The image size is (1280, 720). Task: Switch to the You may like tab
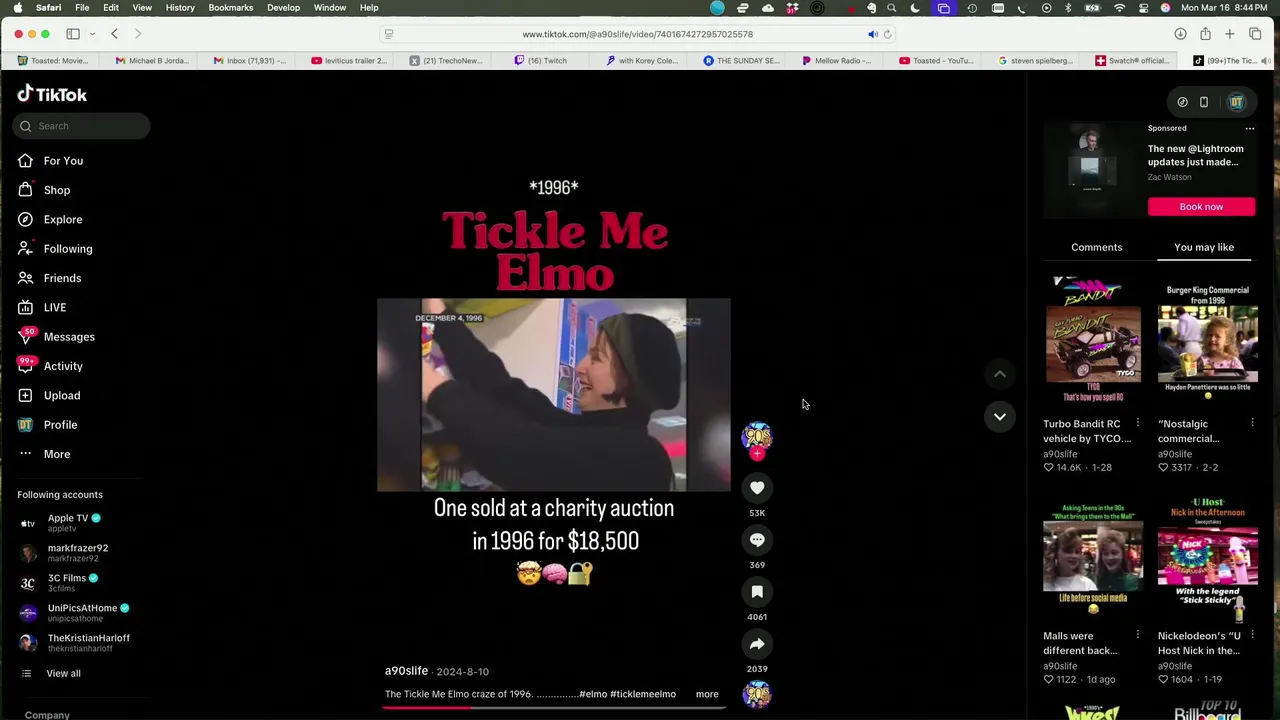pyautogui.click(x=1204, y=247)
